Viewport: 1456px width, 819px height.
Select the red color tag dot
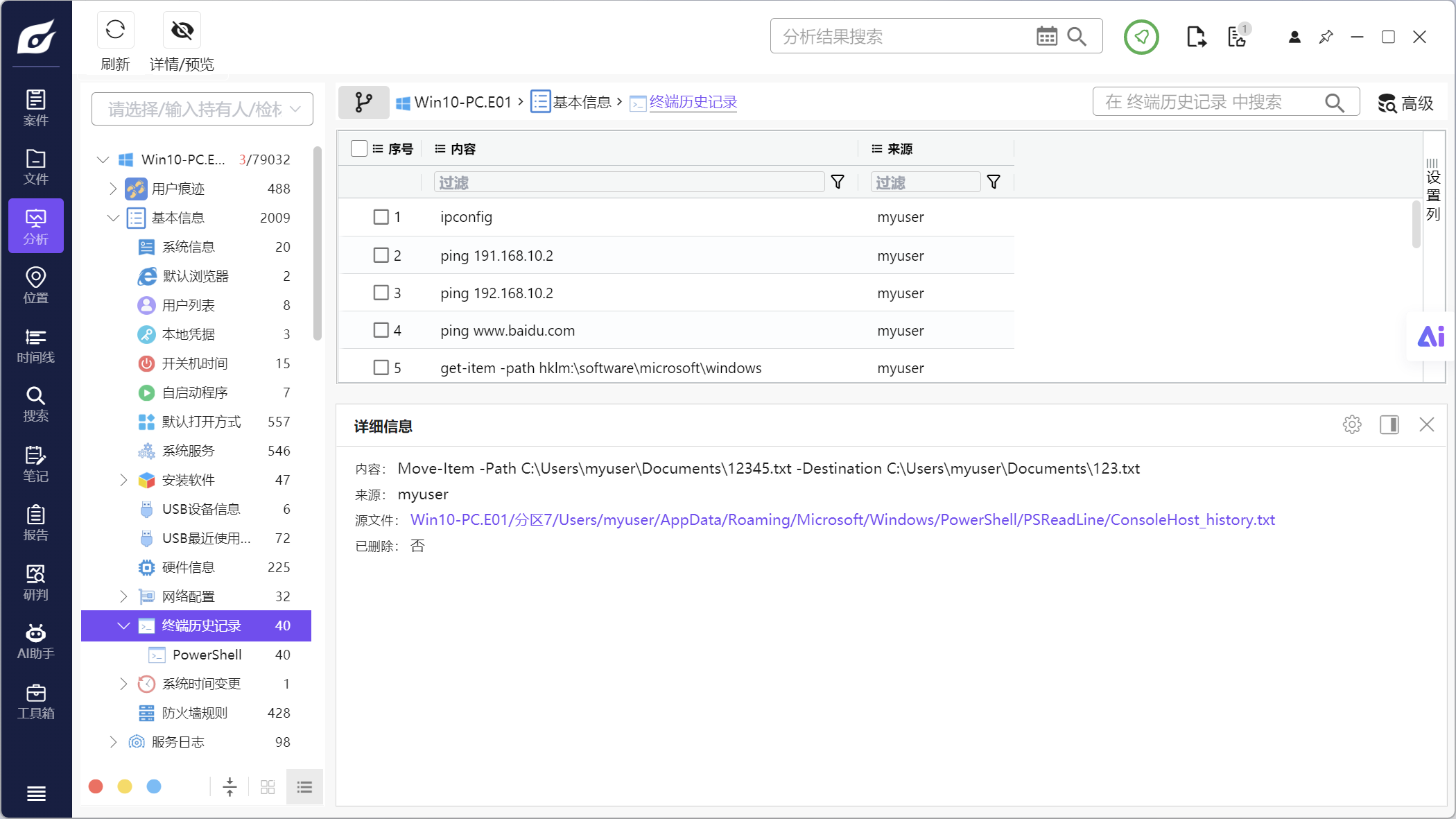[x=96, y=786]
